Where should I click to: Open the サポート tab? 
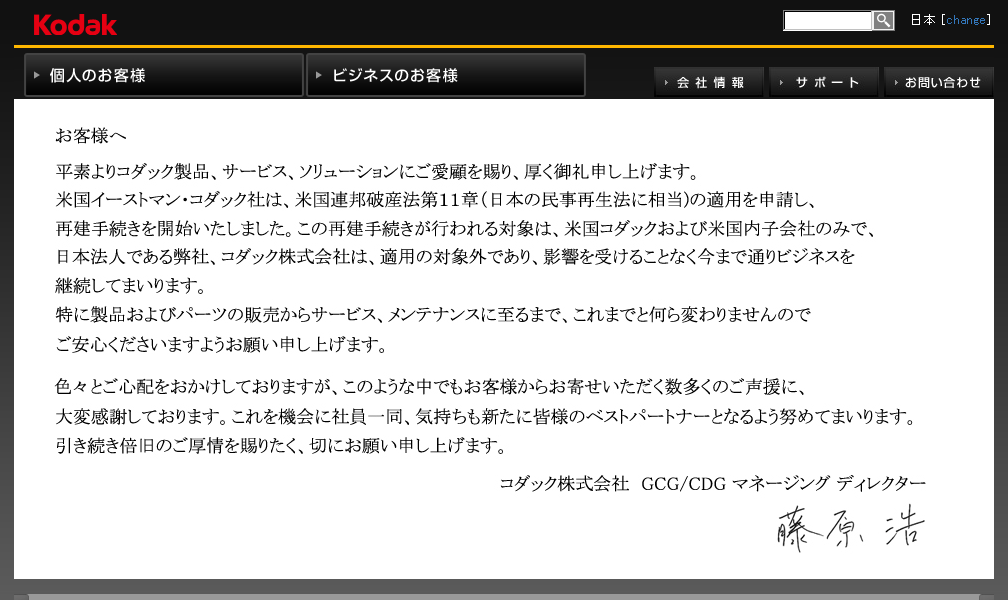pos(824,82)
